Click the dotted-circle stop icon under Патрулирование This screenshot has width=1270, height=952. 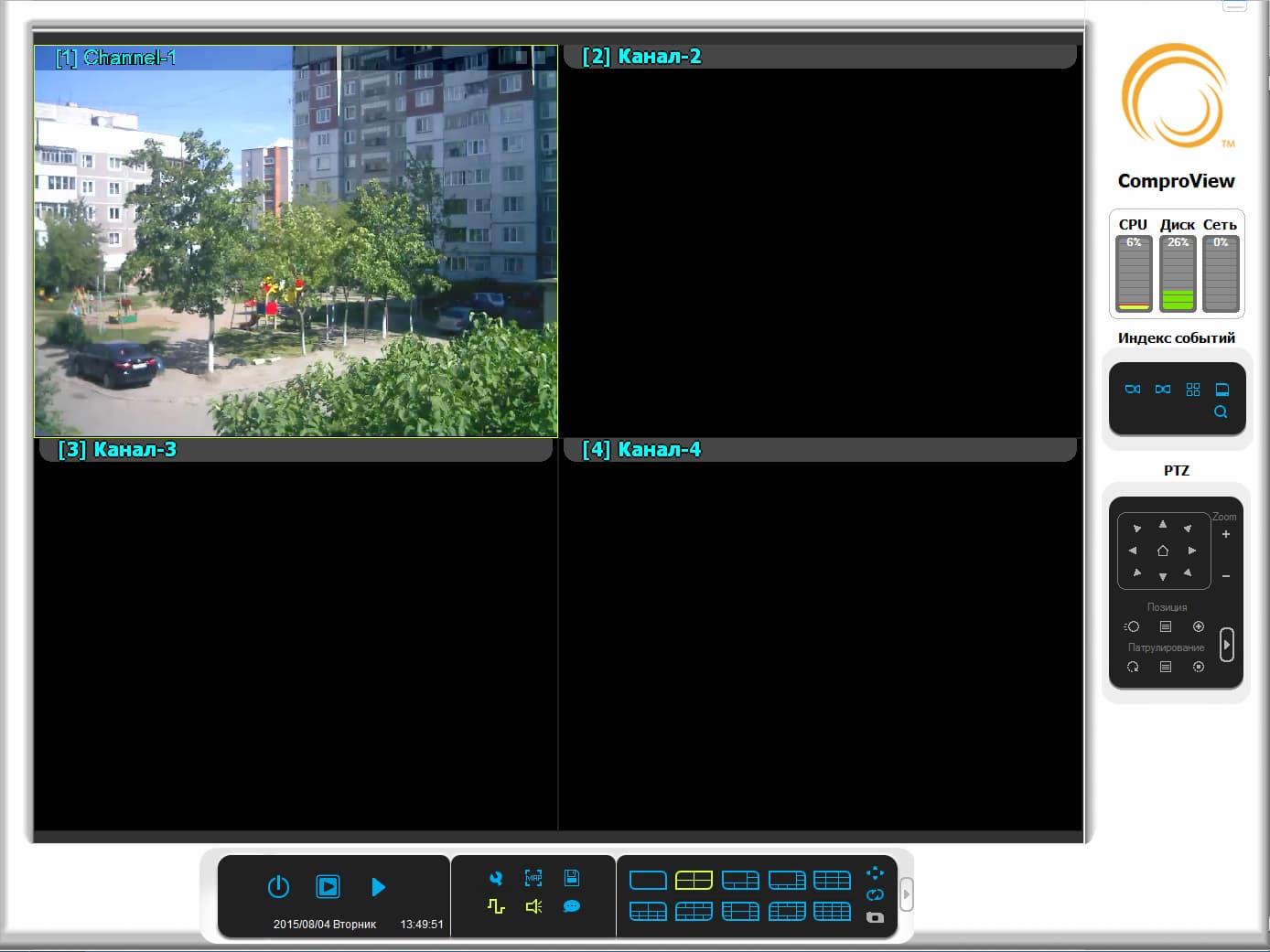pos(1199,667)
